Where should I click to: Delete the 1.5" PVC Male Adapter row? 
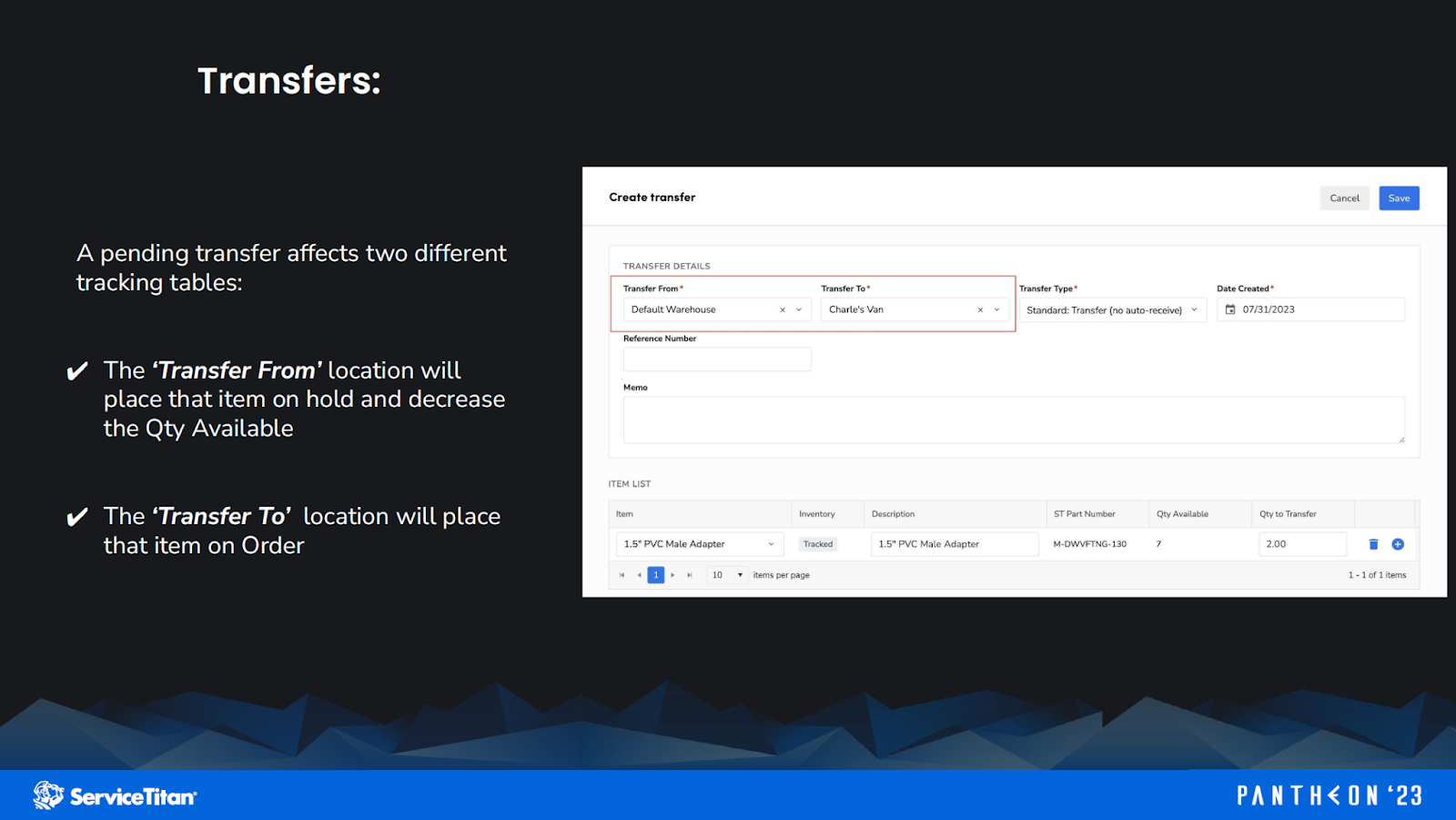pos(1373,544)
